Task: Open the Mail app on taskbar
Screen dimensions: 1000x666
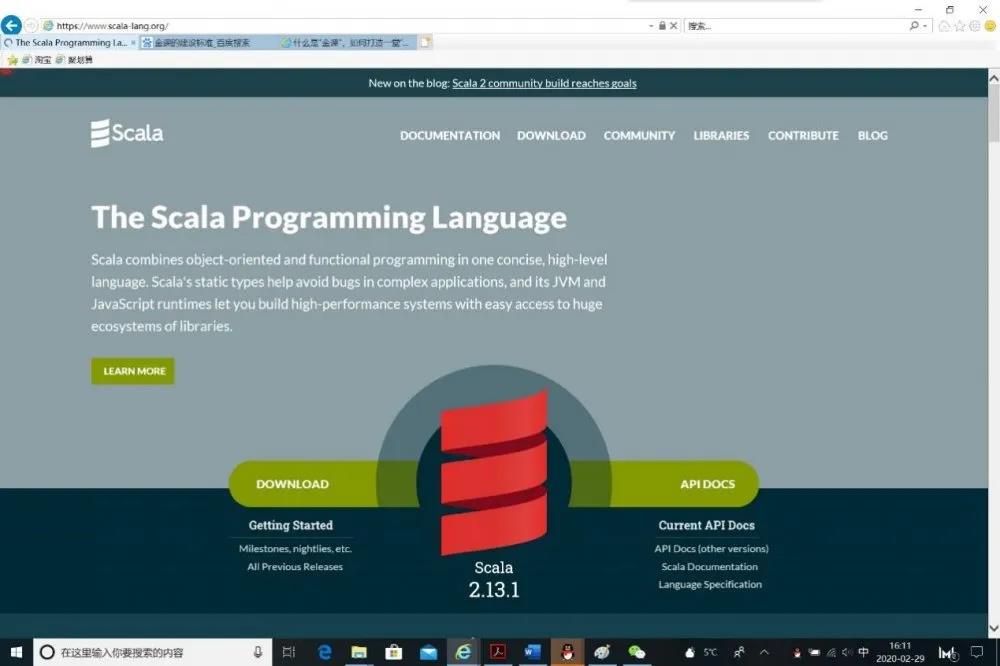Action: point(429,652)
